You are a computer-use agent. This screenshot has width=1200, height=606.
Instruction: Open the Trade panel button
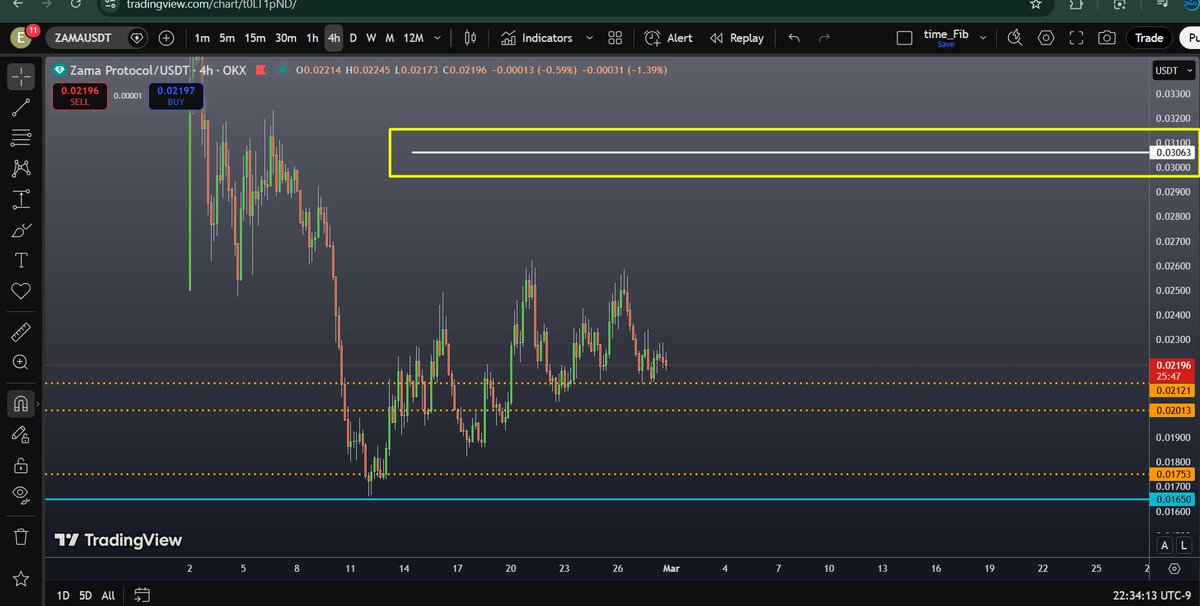click(x=1149, y=38)
